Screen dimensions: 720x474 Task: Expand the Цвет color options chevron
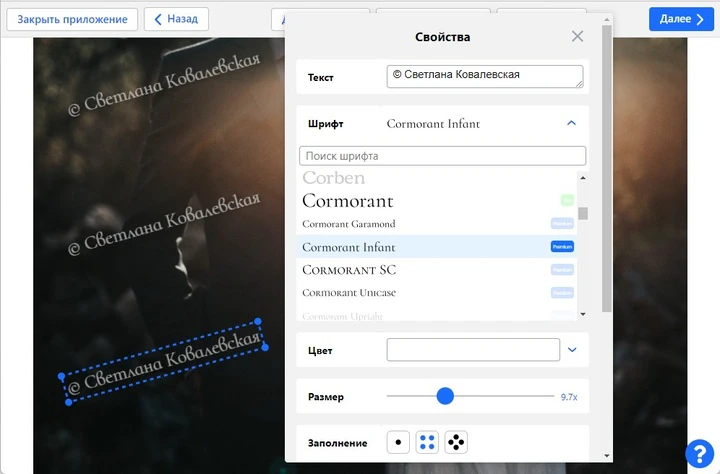(572, 350)
